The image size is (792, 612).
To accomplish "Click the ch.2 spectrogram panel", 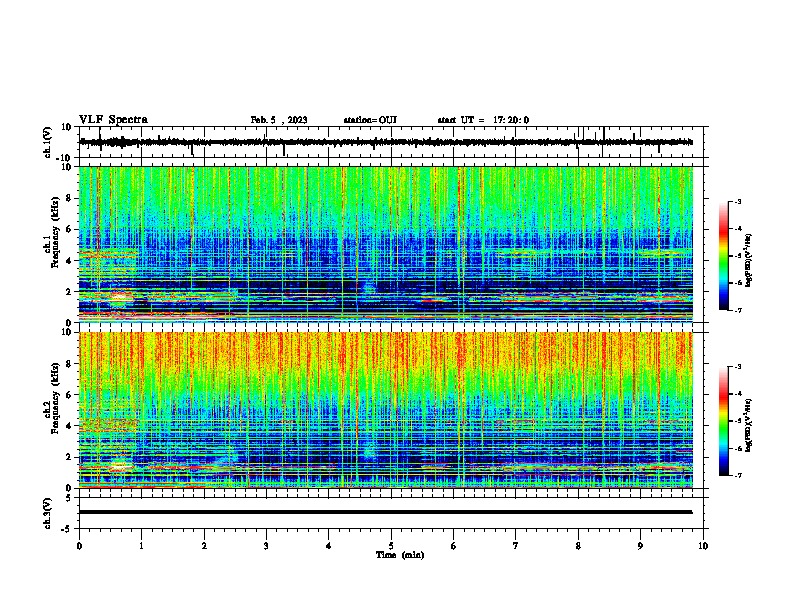I will click(386, 410).
